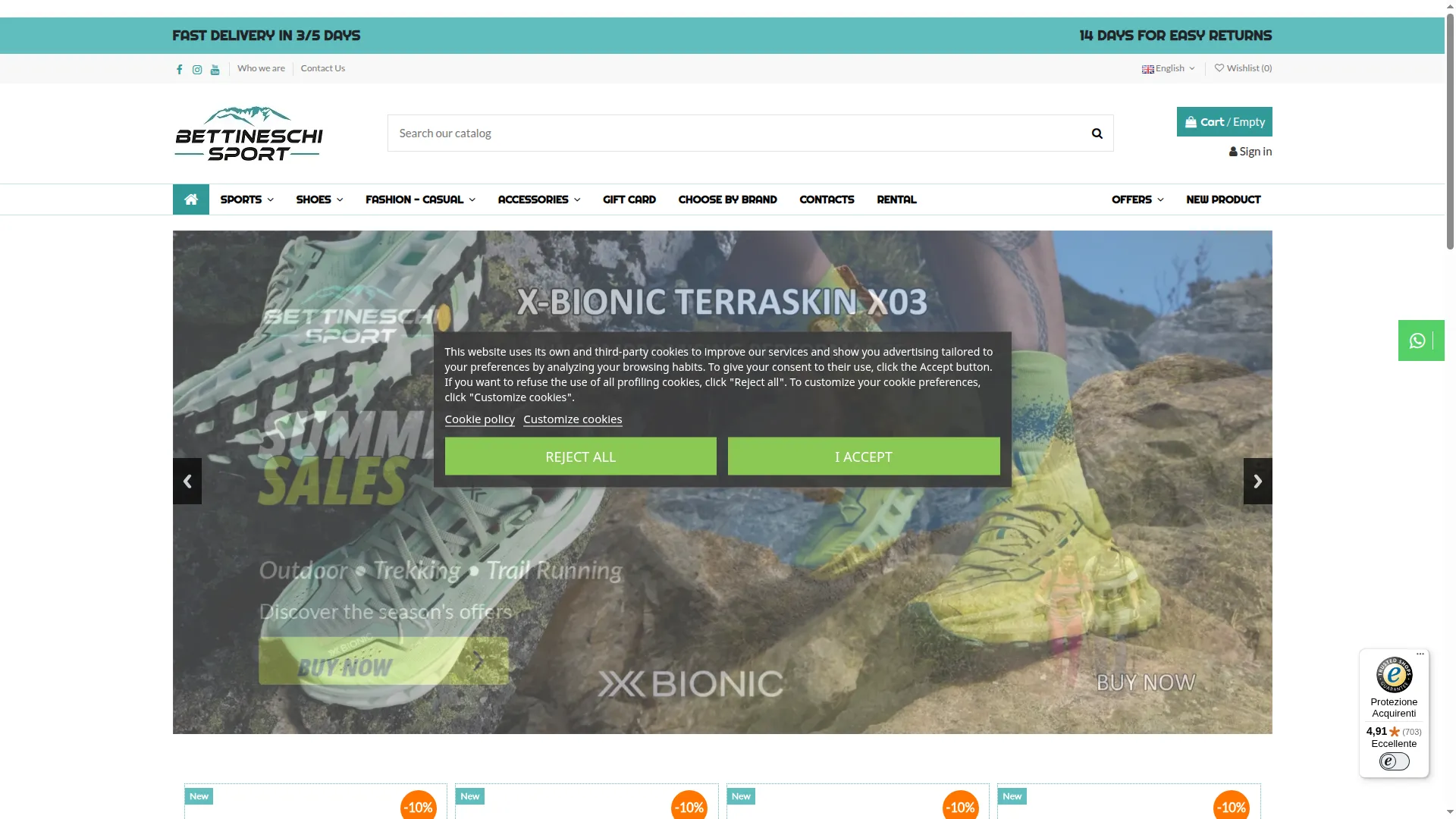This screenshot has height=819, width=1456.
Task: Open WhatsApp chat widget
Action: click(x=1420, y=340)
